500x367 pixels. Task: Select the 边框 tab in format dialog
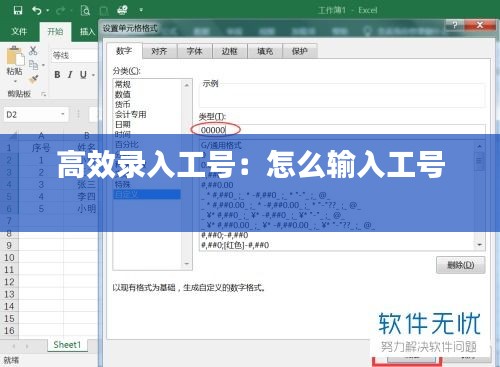click(x=230, y=51)
